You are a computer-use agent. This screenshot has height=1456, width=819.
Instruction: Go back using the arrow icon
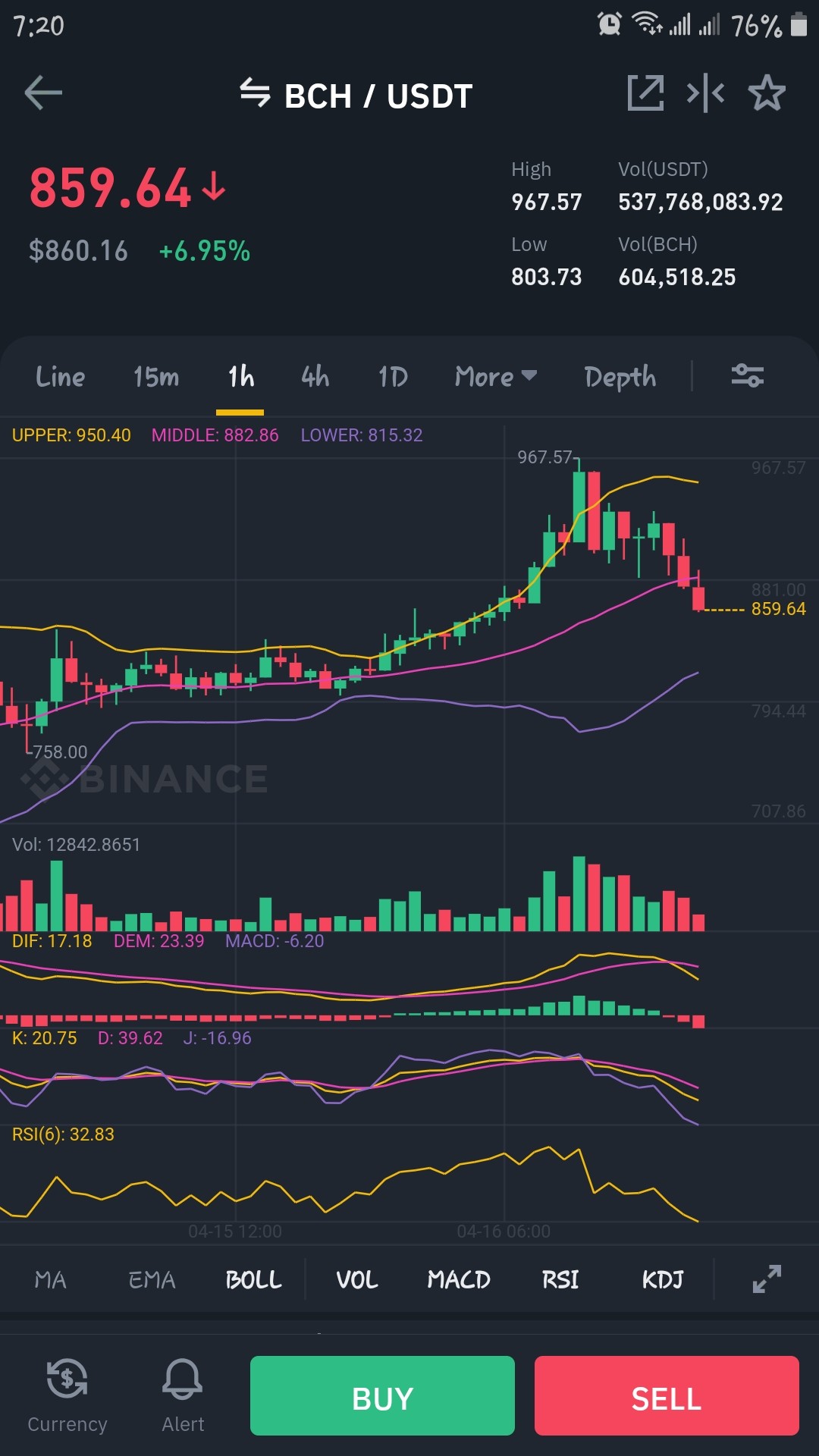coord(43,94)
